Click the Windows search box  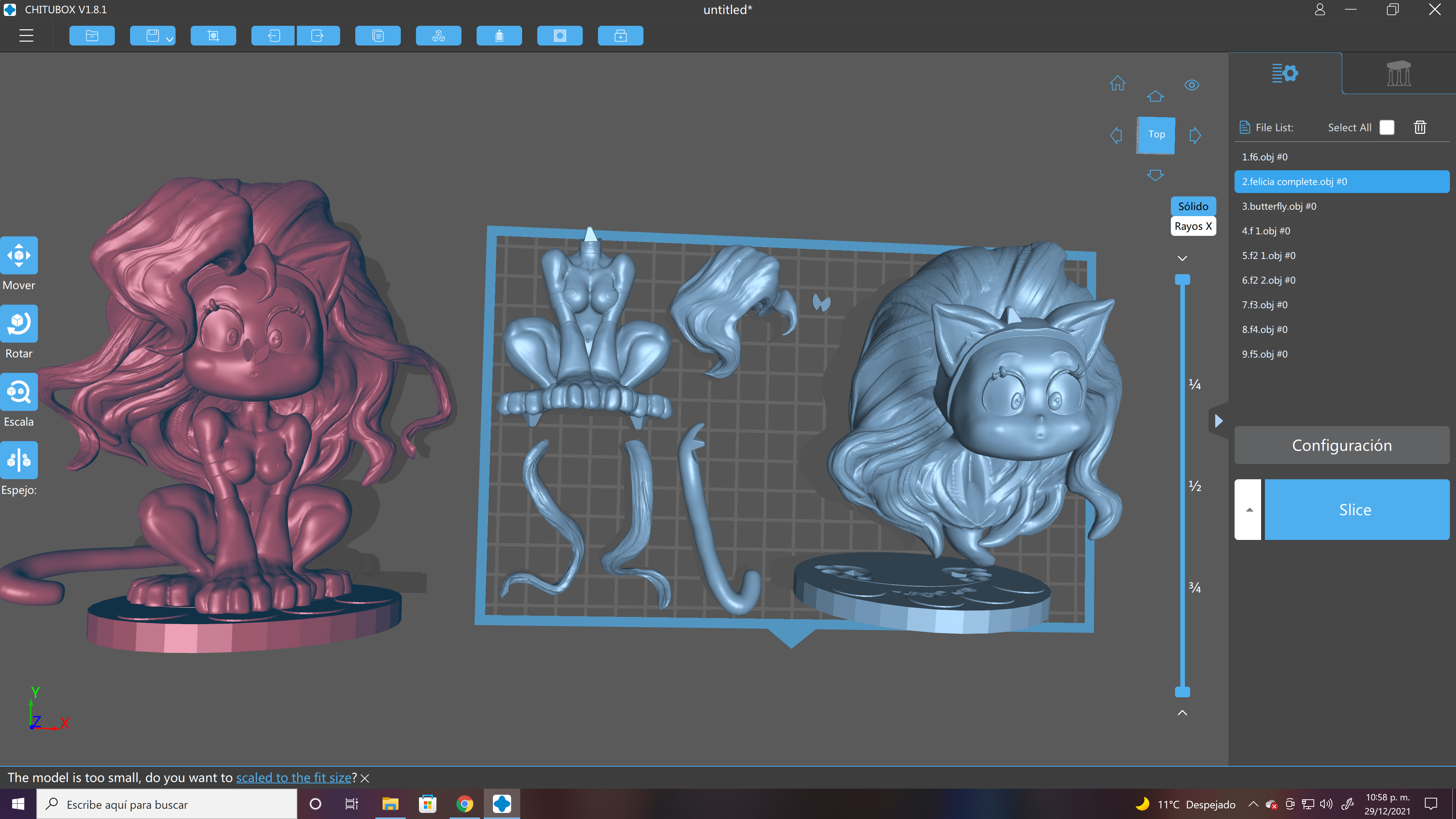tap(167, 804)
